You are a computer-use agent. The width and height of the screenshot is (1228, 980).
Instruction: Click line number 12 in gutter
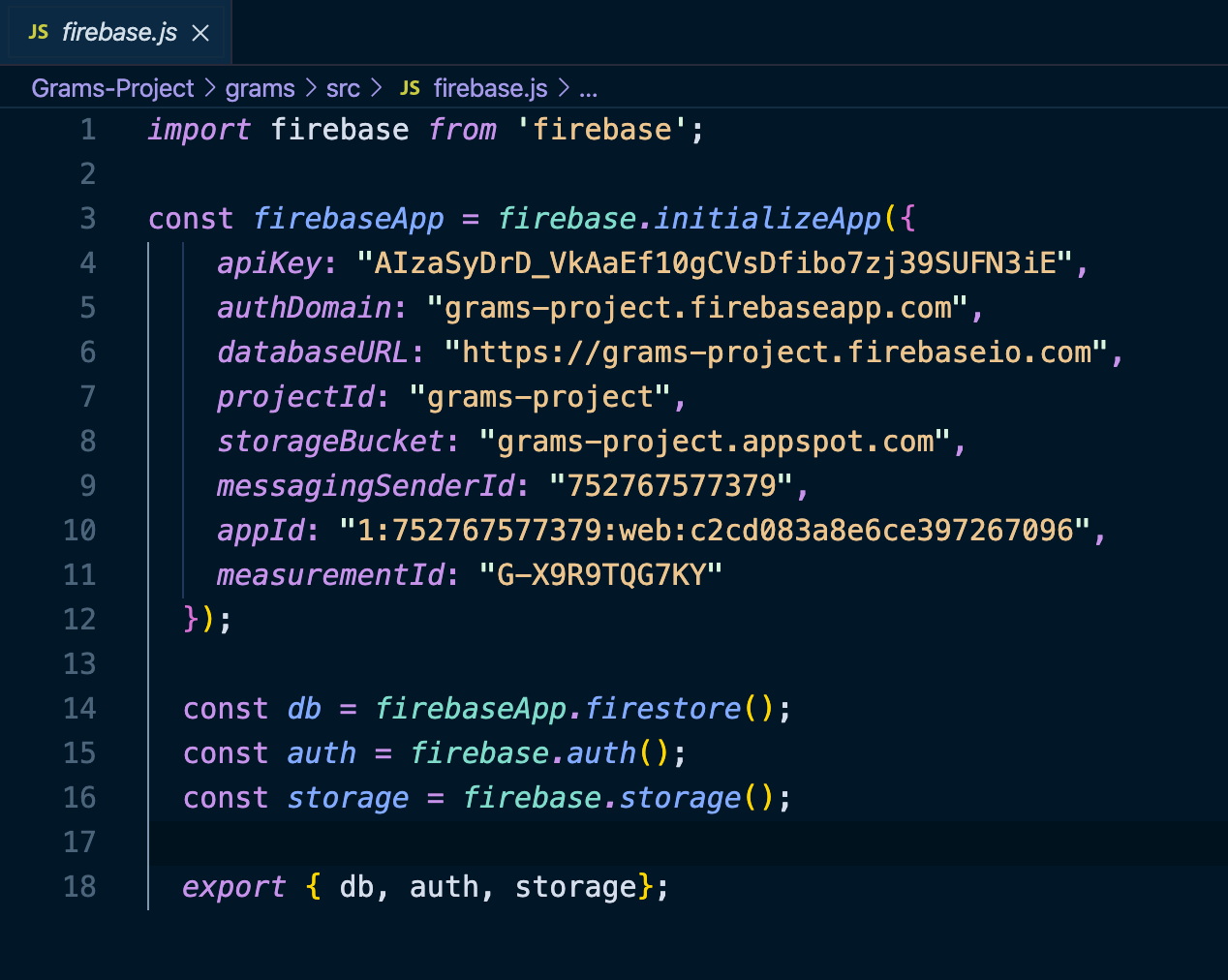[79, 620]
